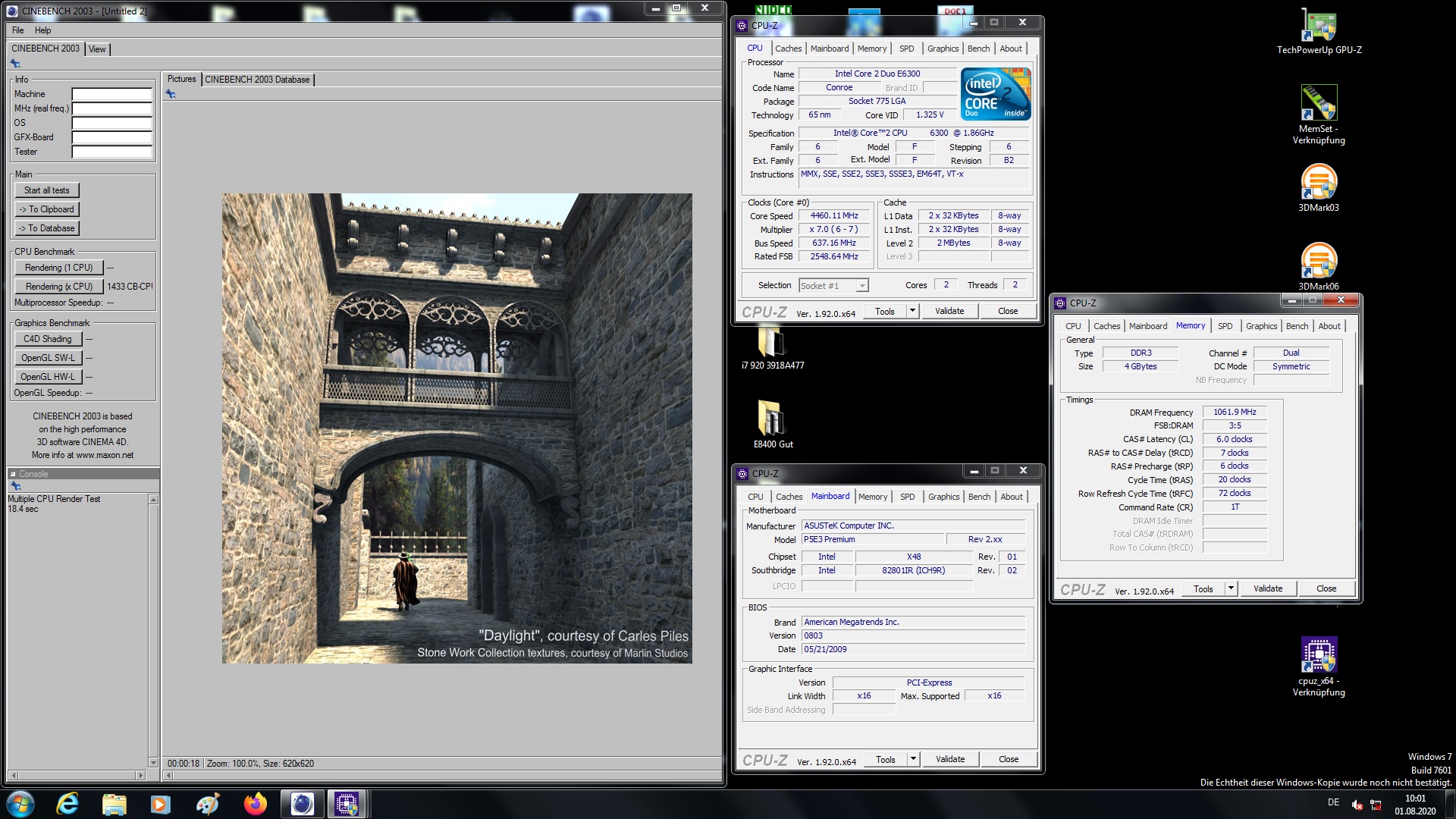Click the Tester input field

(112, 152)
